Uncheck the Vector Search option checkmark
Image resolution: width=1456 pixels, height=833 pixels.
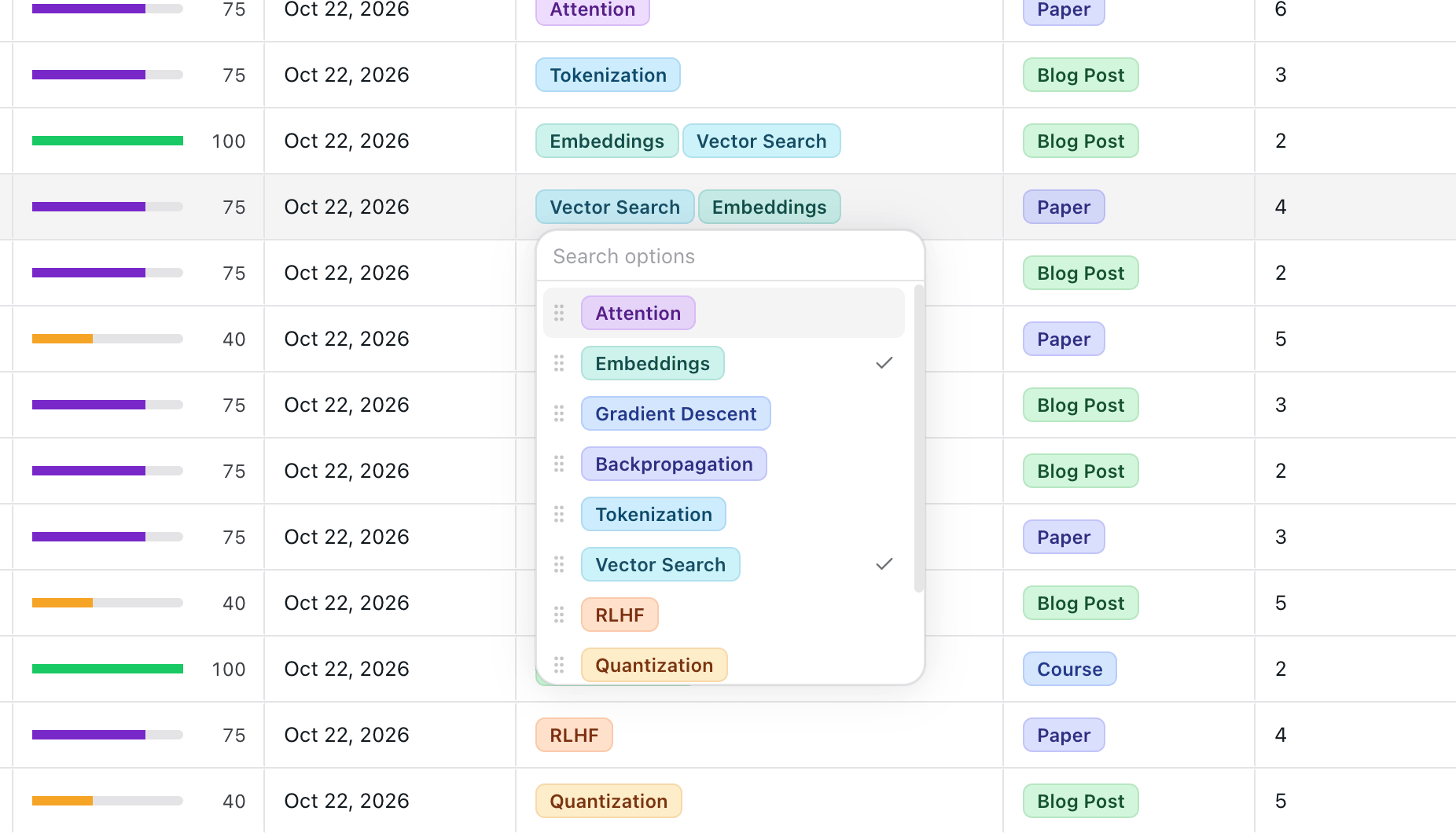click(884, 564)
